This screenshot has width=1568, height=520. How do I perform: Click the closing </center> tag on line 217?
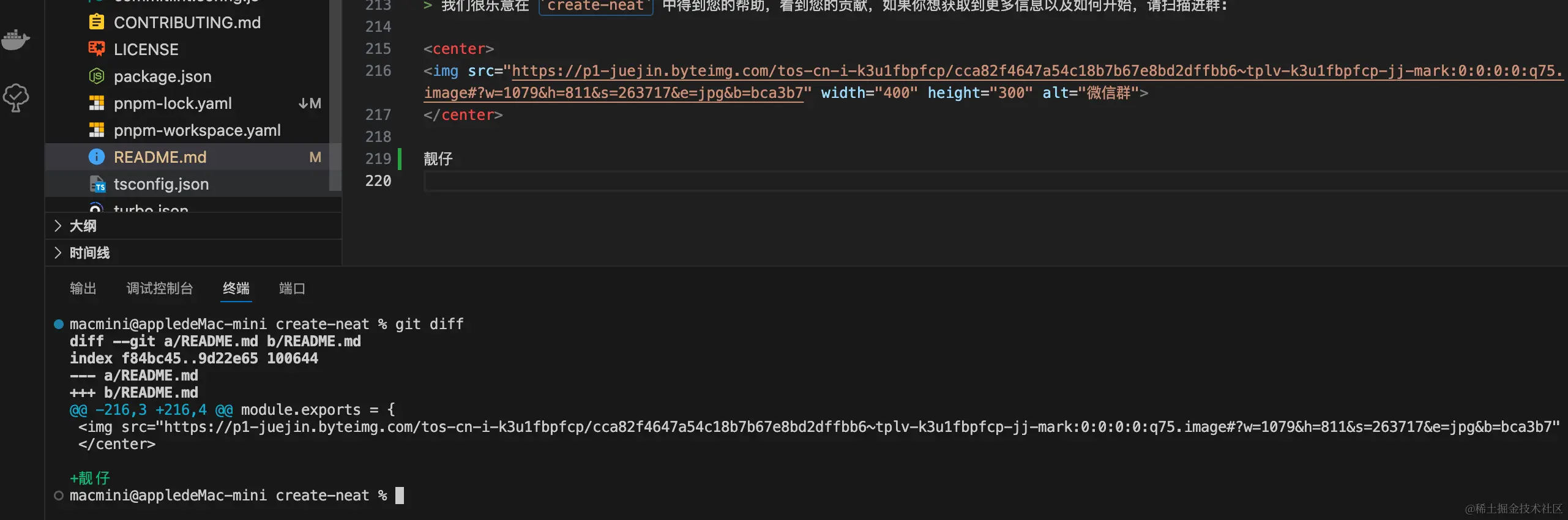pos(463,115)
